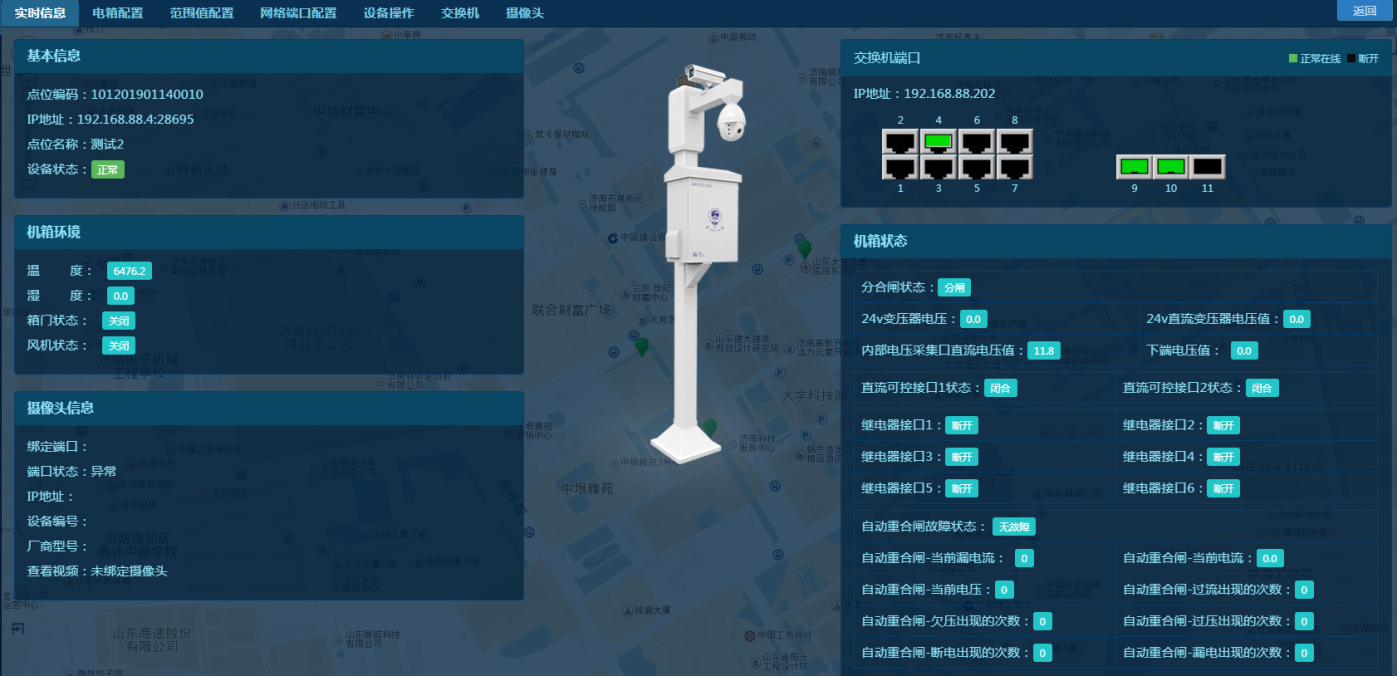Click switch port 8 icon
Screen dimensions: 1397x676
[1014, 141]
